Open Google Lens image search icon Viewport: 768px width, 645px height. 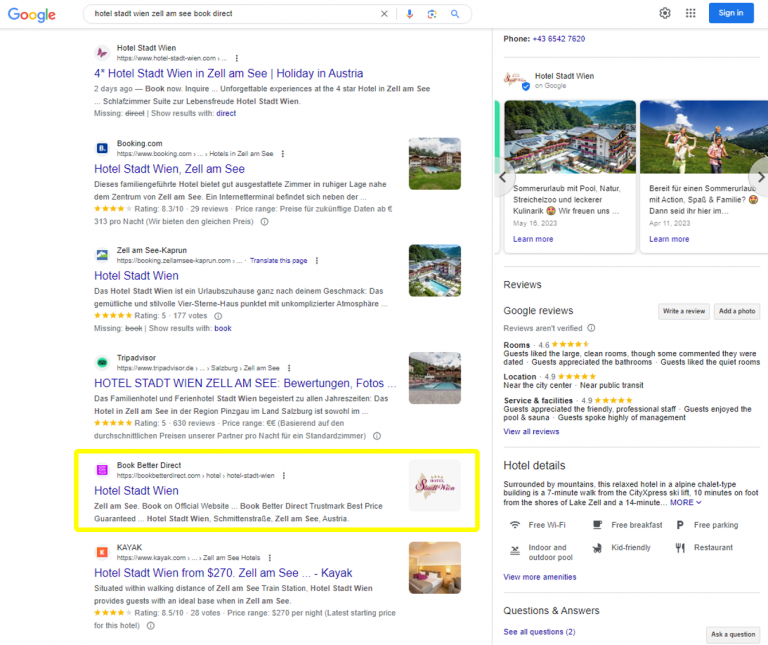coord(432,14)
